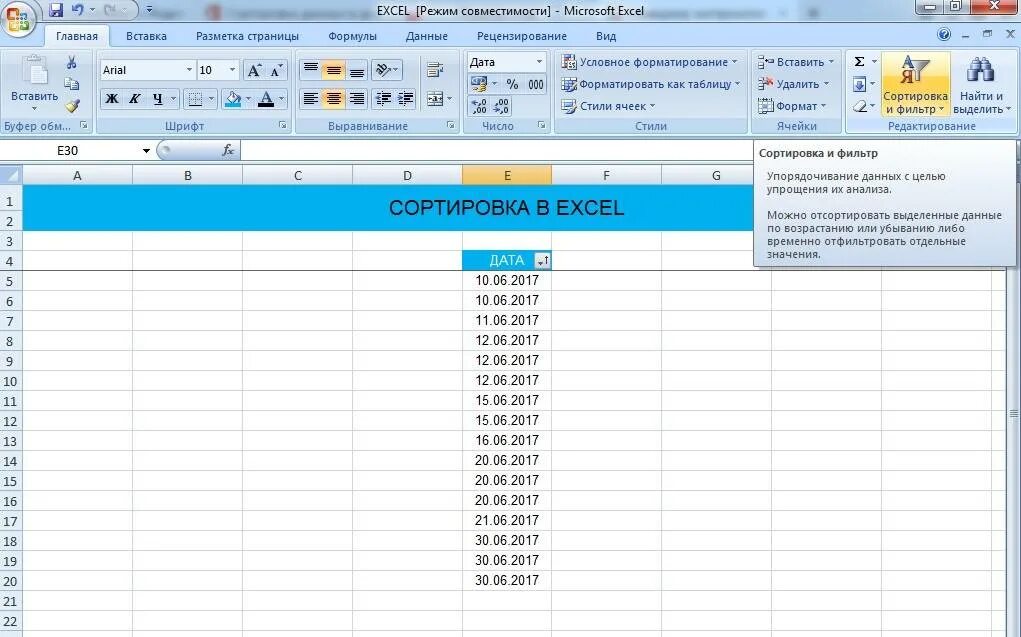Open the Шрифт dialog launcher
Viewport: 1021px width, 637px height.
(283, 125)
